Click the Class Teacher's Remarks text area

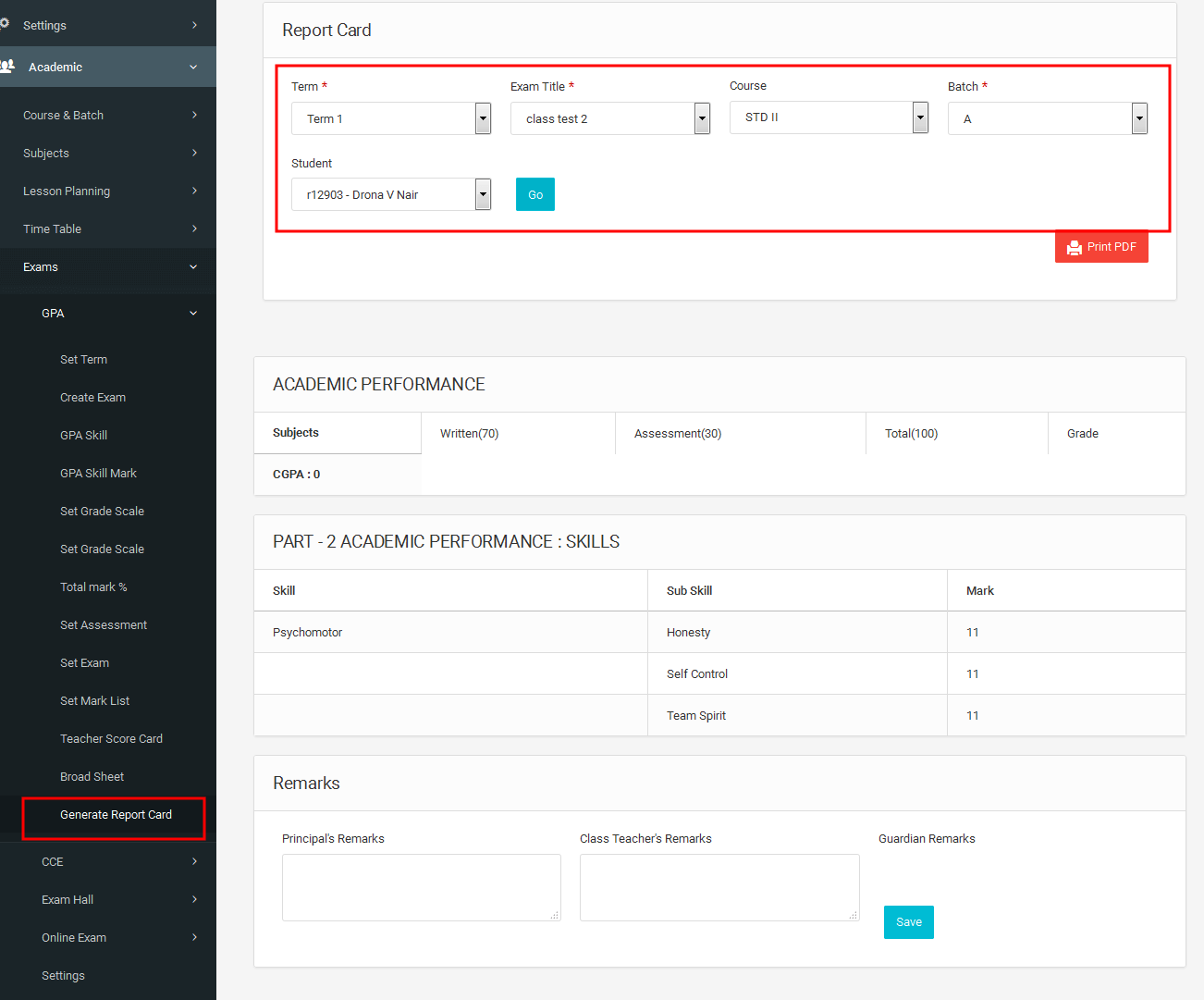click(x=719, y=887)
